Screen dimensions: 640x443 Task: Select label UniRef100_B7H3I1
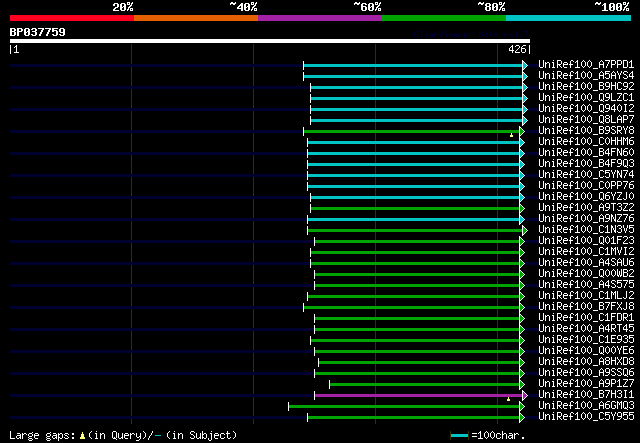[586, 395]
